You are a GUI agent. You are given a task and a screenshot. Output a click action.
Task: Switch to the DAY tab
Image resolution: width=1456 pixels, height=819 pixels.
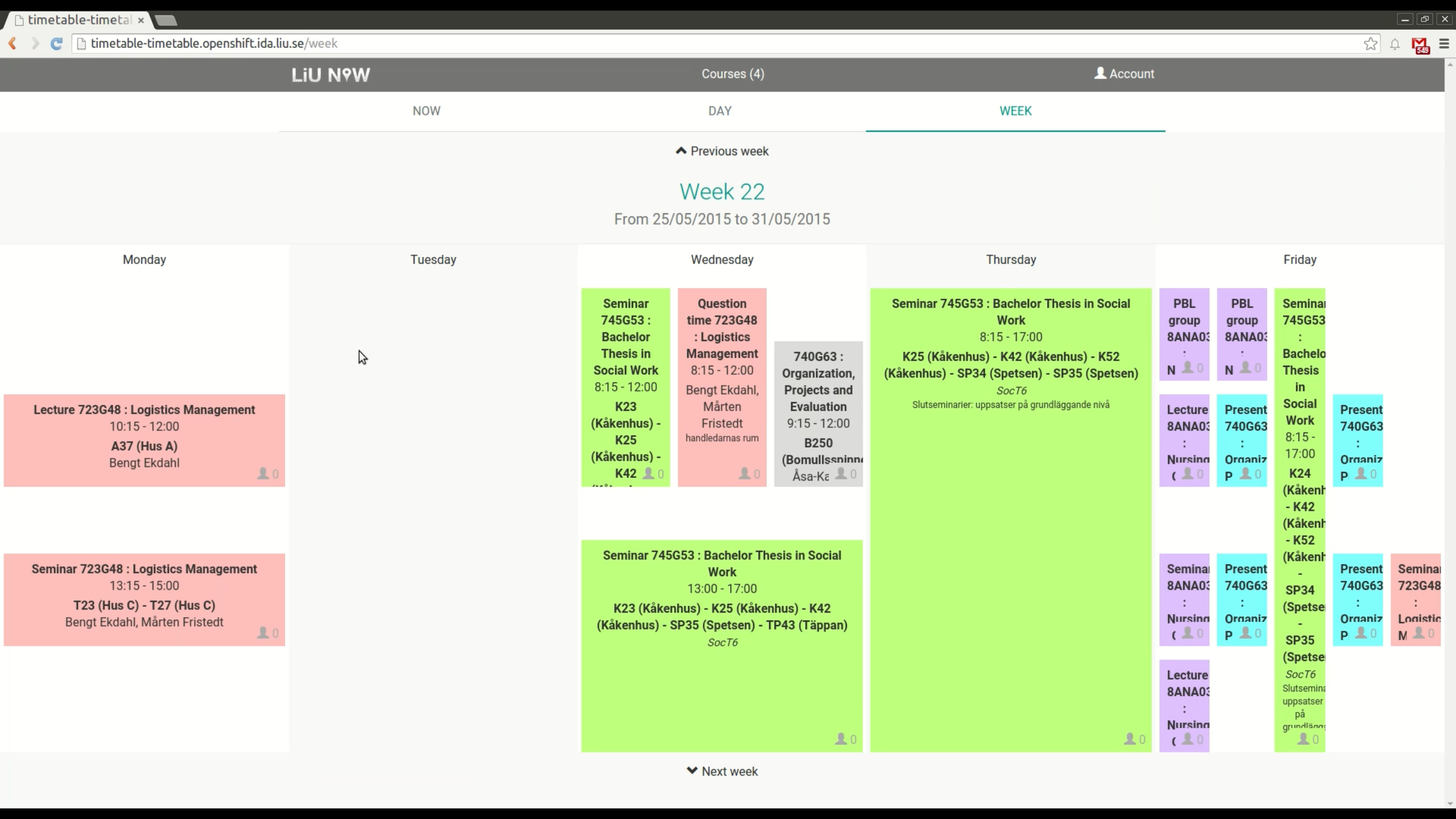(720, 111)
